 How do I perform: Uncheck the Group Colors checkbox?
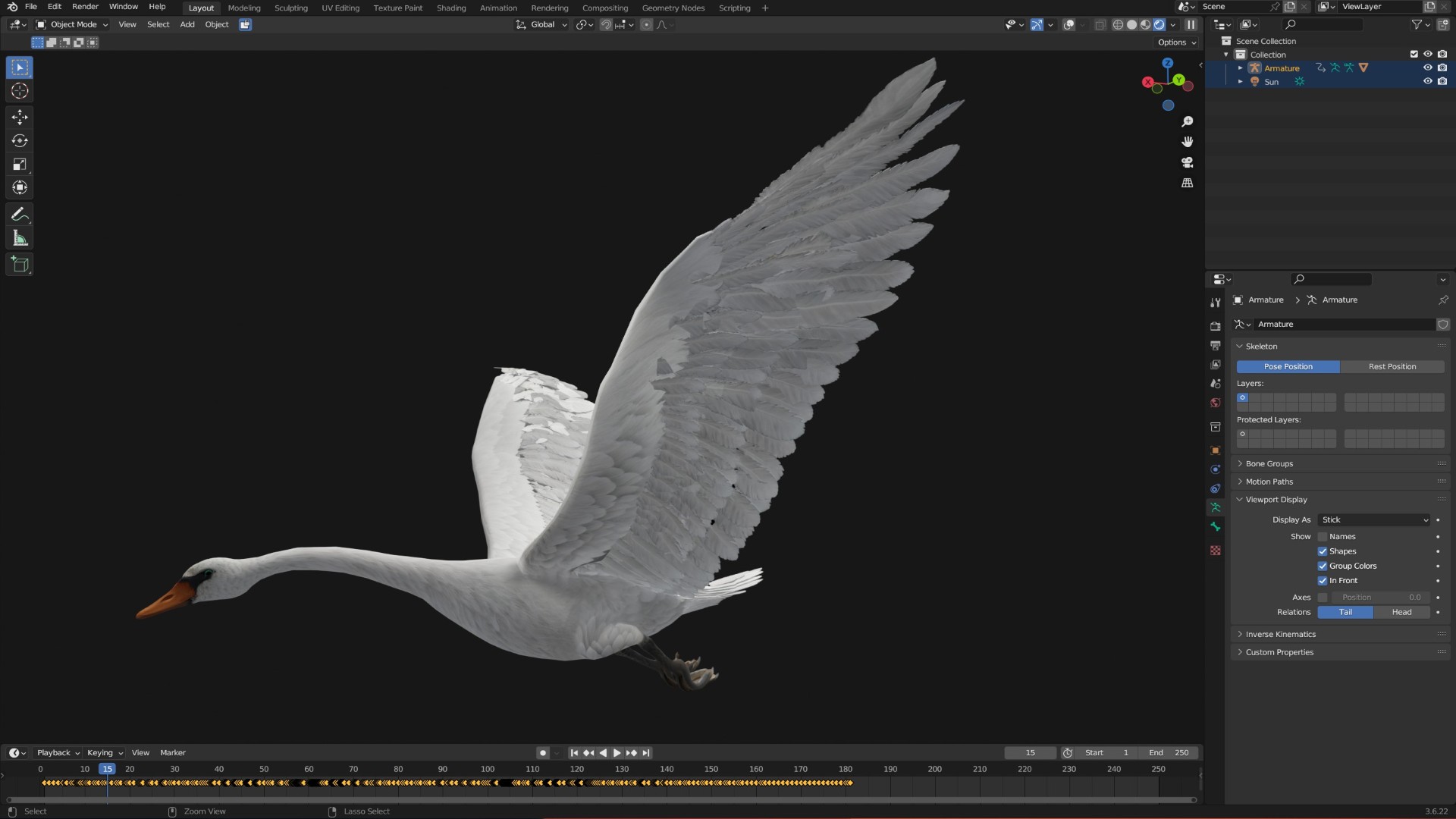point(1323,566)
